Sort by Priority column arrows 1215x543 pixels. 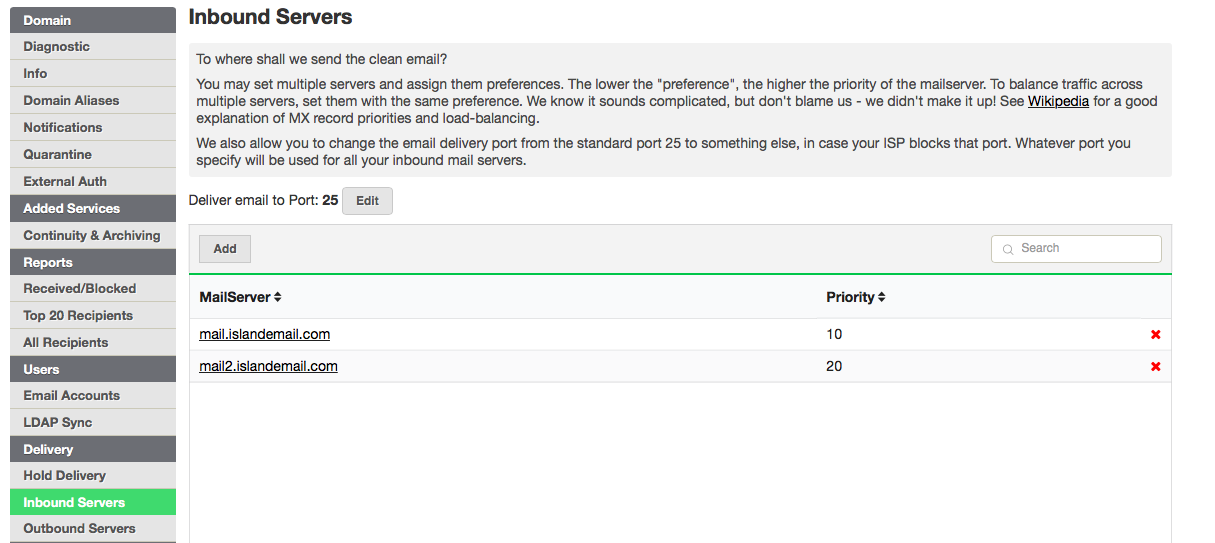882,297
